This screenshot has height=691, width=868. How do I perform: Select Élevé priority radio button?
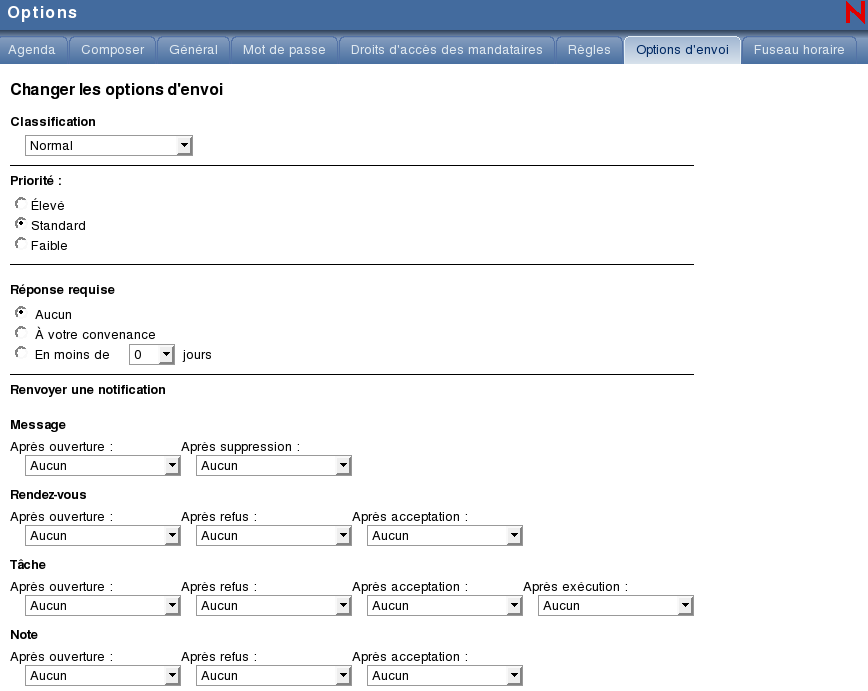click(20, 203)
